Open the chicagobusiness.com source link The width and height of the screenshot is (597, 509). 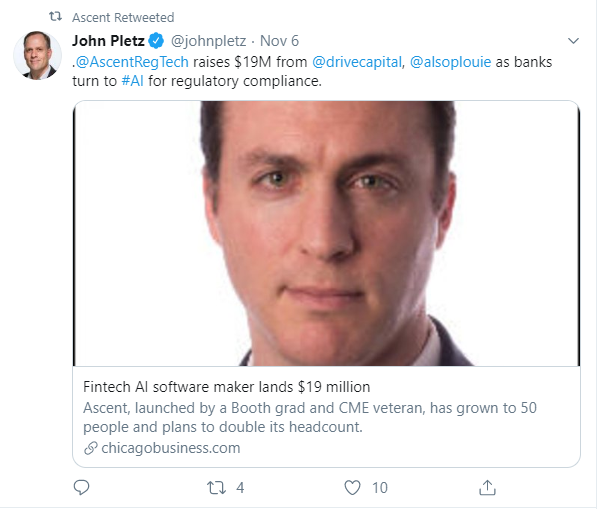pyautogui.click(x=171, y=448)
